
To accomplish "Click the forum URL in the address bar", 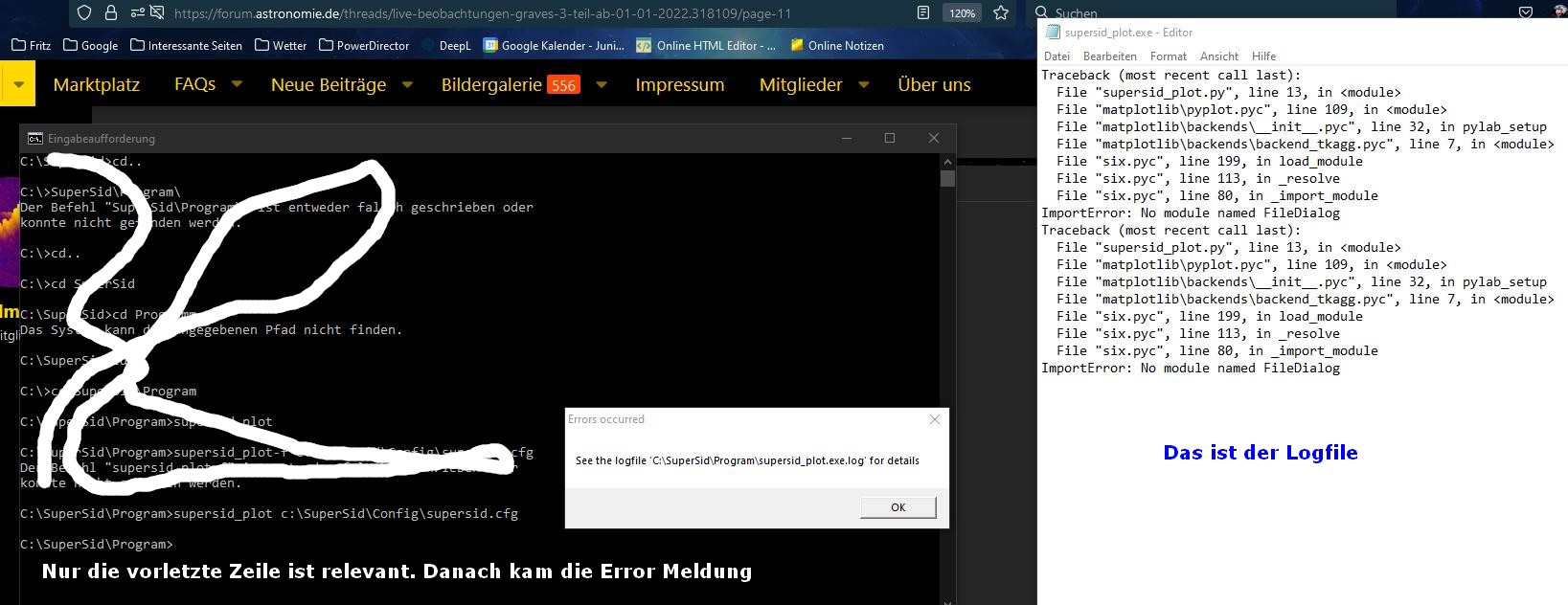I will [483, 13].
